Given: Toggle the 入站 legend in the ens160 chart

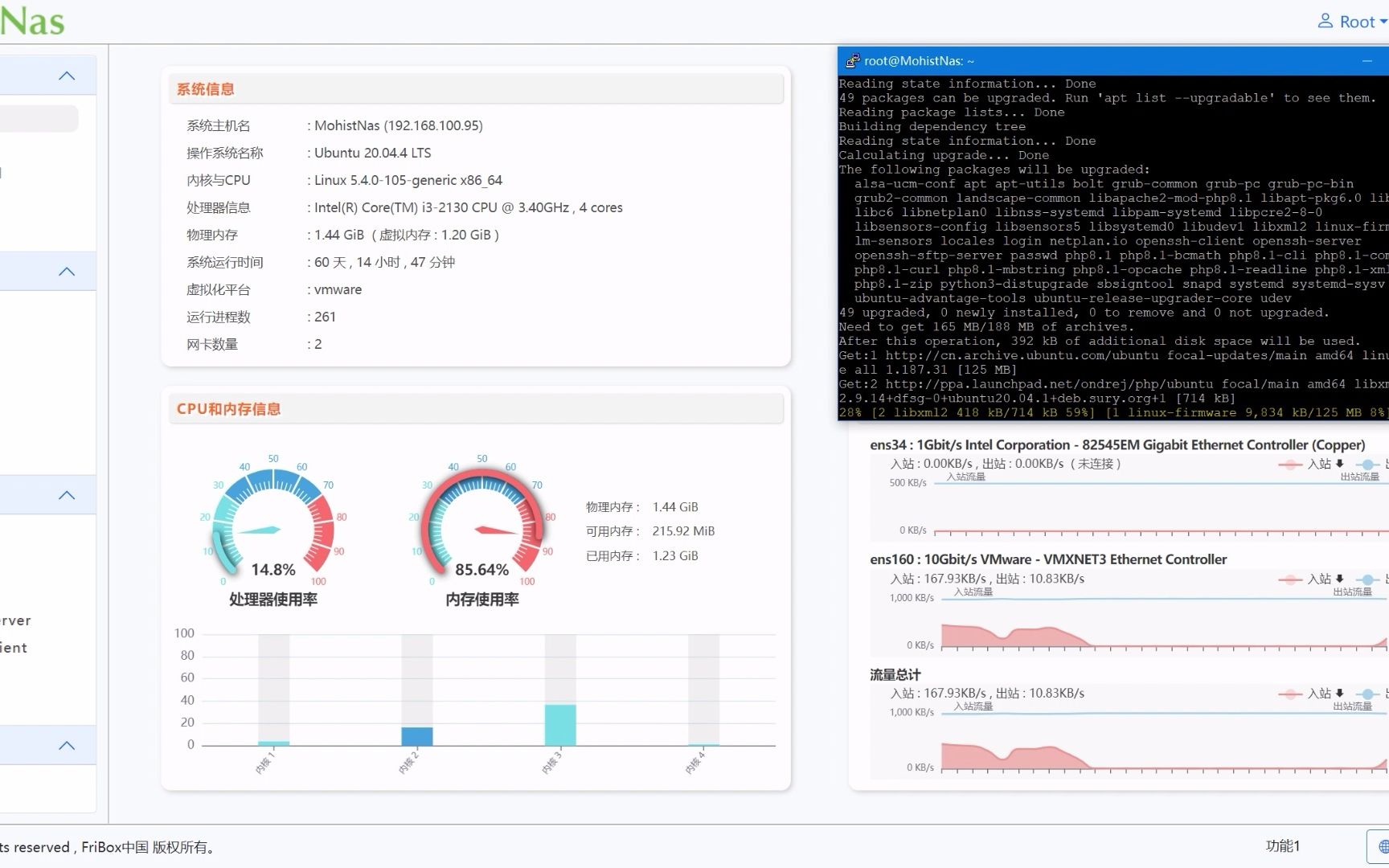Looking at the screenshot, I should pyautogui.click(x=1311, y=579).
